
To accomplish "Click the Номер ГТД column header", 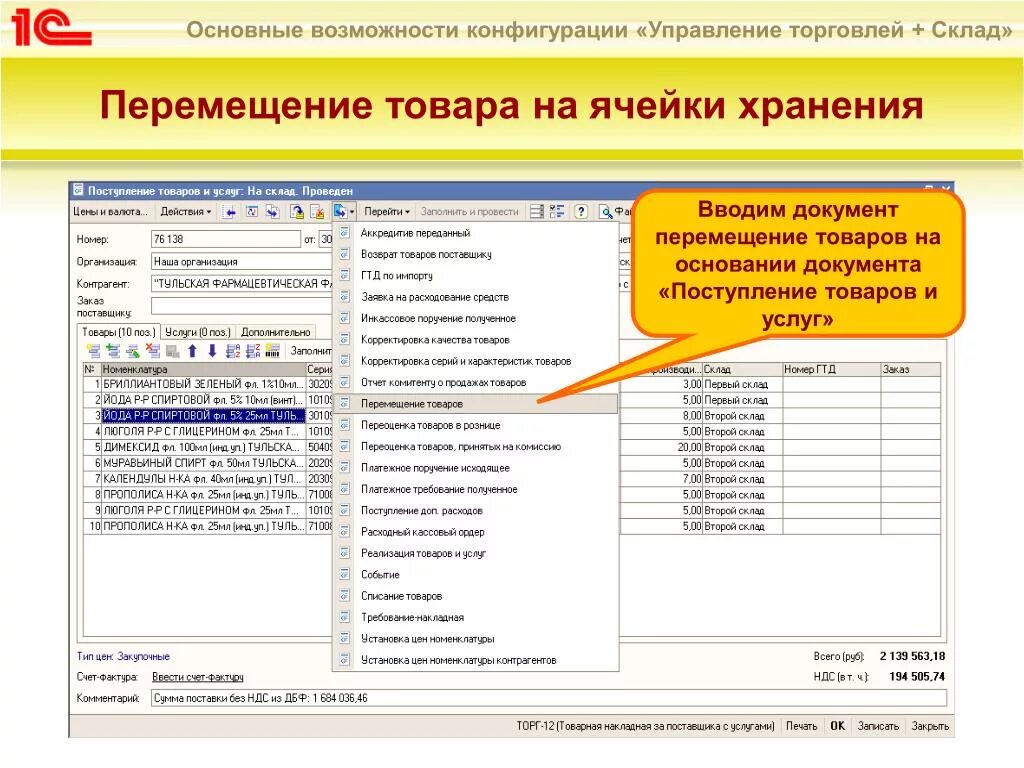I will pos(831,370).
